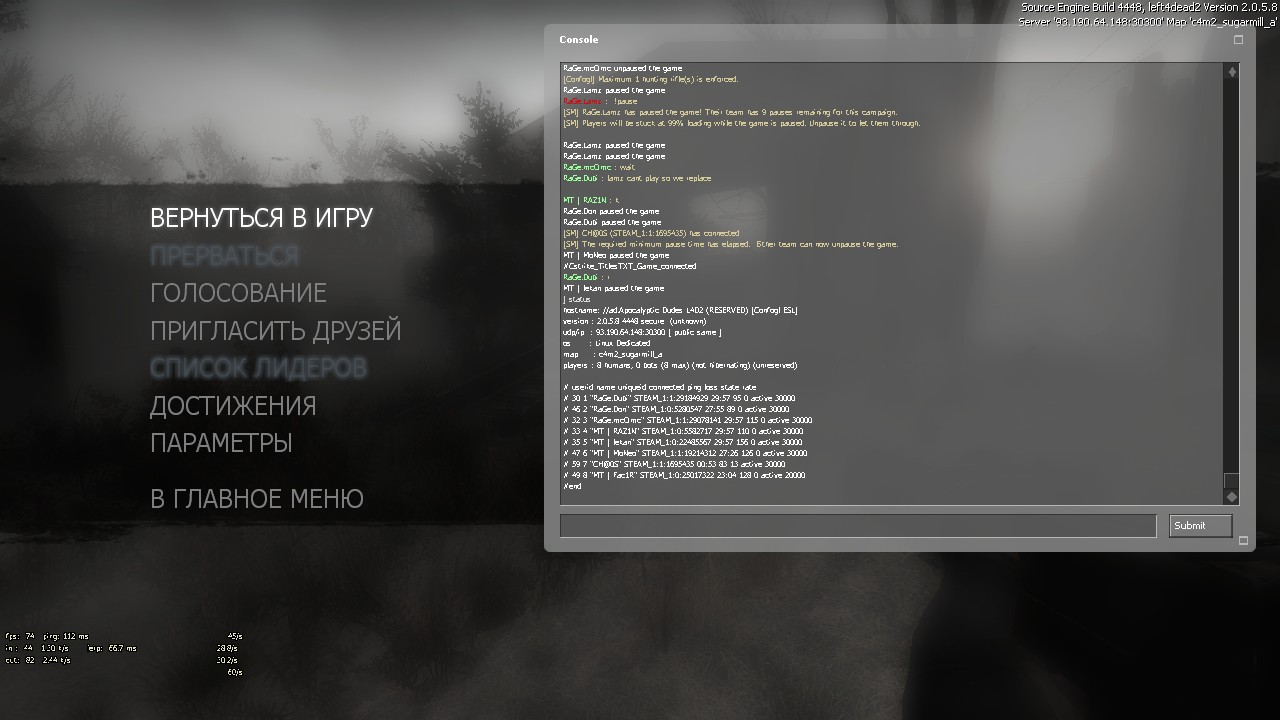Choose В ГЛАВНОЕ МЕНЮ to exit
This screenshot has height=720, width=1280.
(x=257, y=498)
